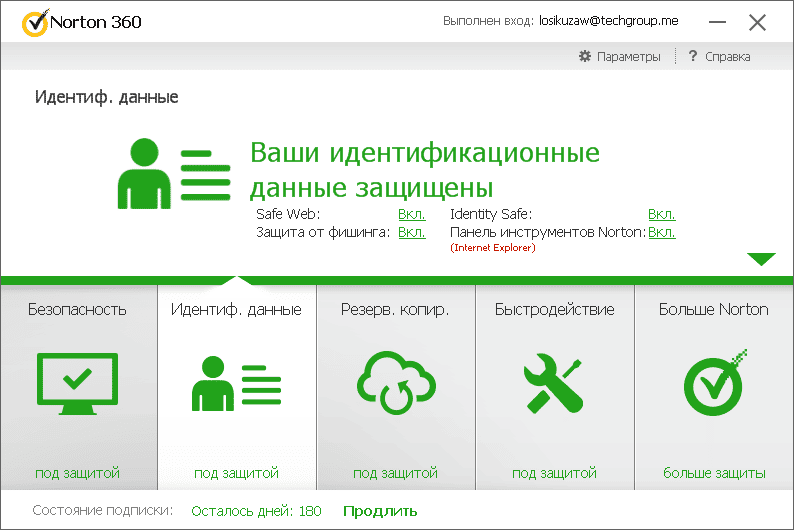Open Параметры gear icon
This screenshot has width=794, height=530.
tap(585, 56)
